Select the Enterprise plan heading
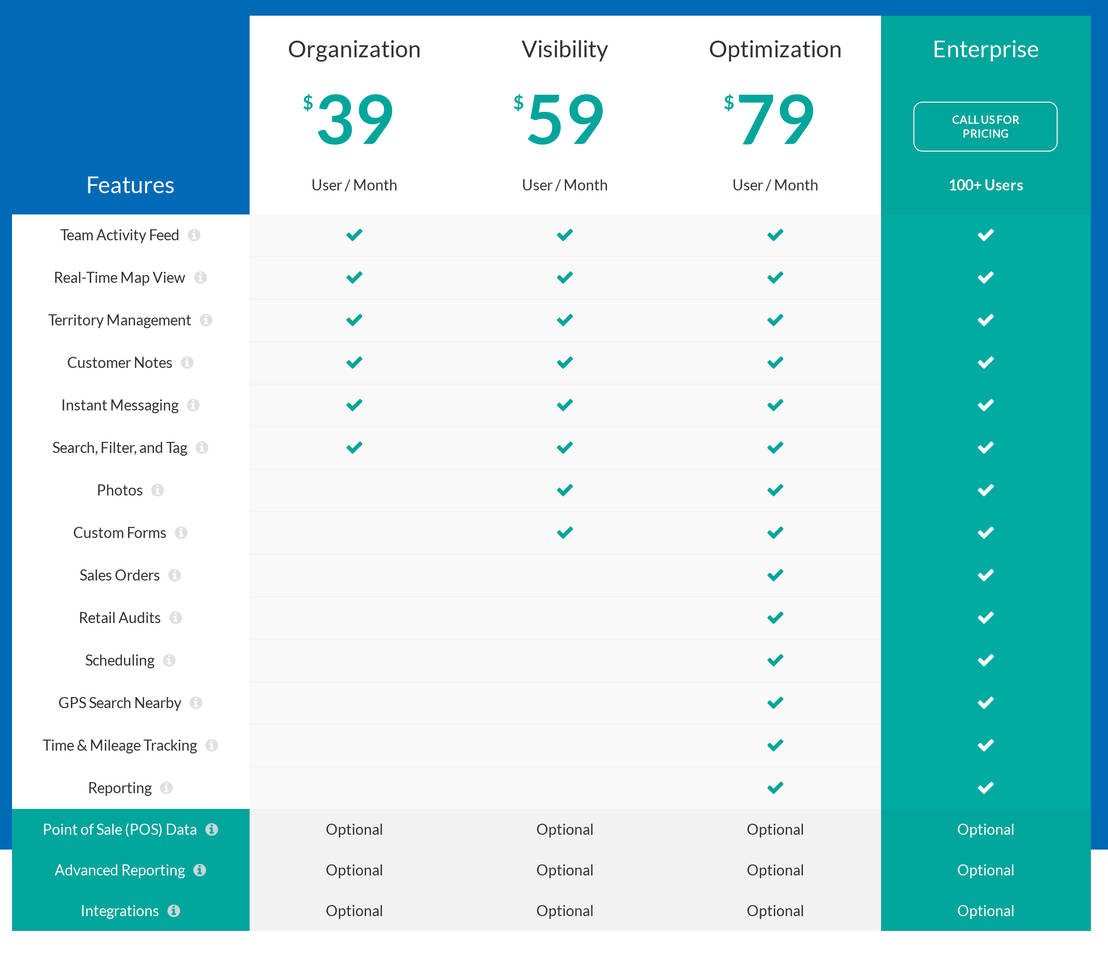This screenshot has height=954, width=1108. click(986, 49)
